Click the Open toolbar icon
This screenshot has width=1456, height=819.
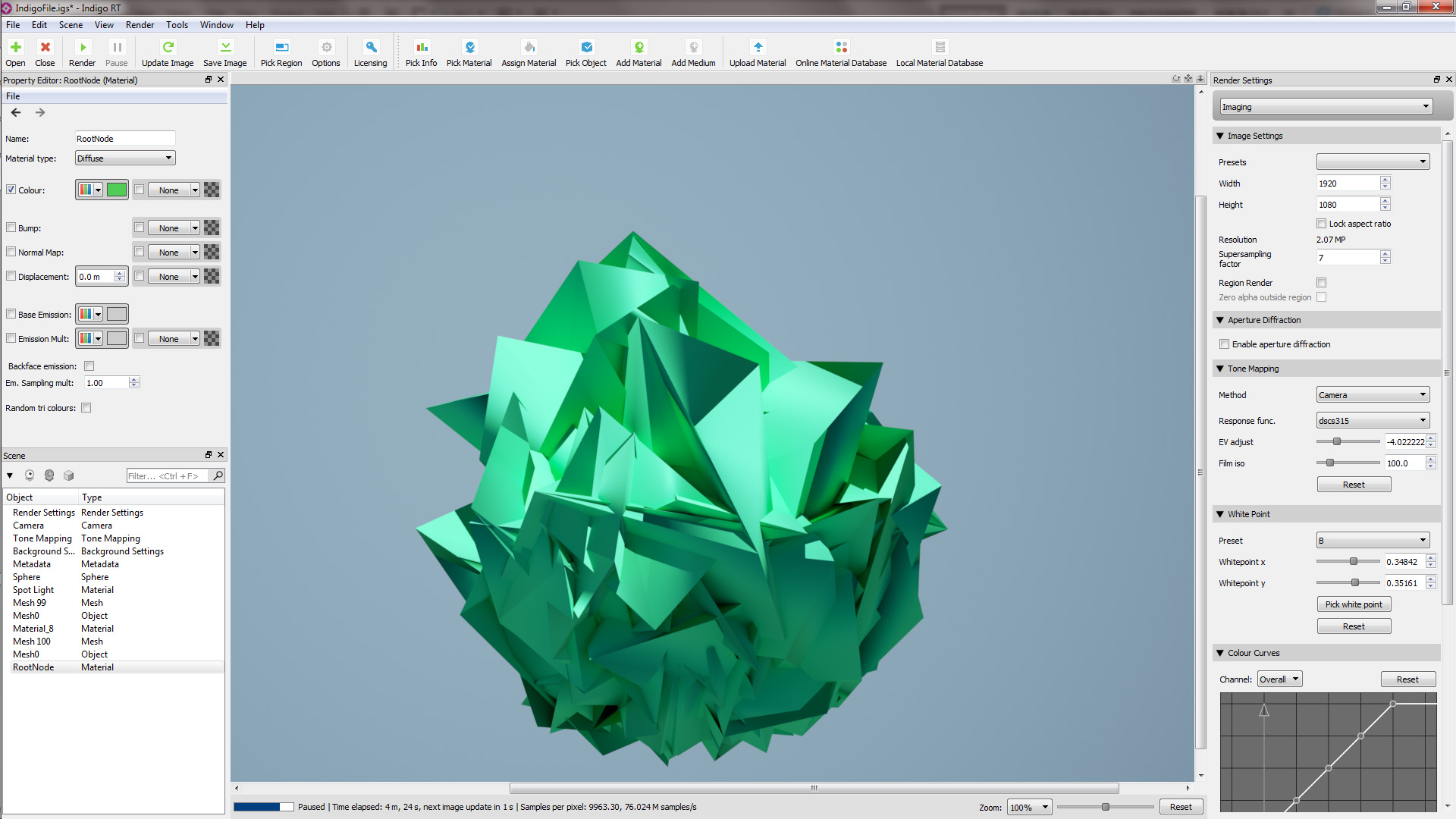15,47
